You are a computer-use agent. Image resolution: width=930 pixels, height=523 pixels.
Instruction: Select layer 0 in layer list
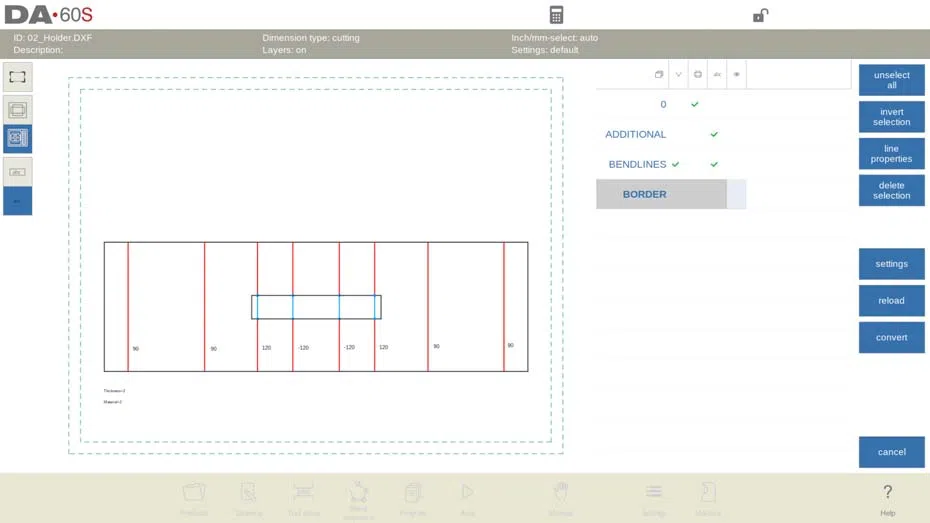pyautogui.click(x=663, y=104)
